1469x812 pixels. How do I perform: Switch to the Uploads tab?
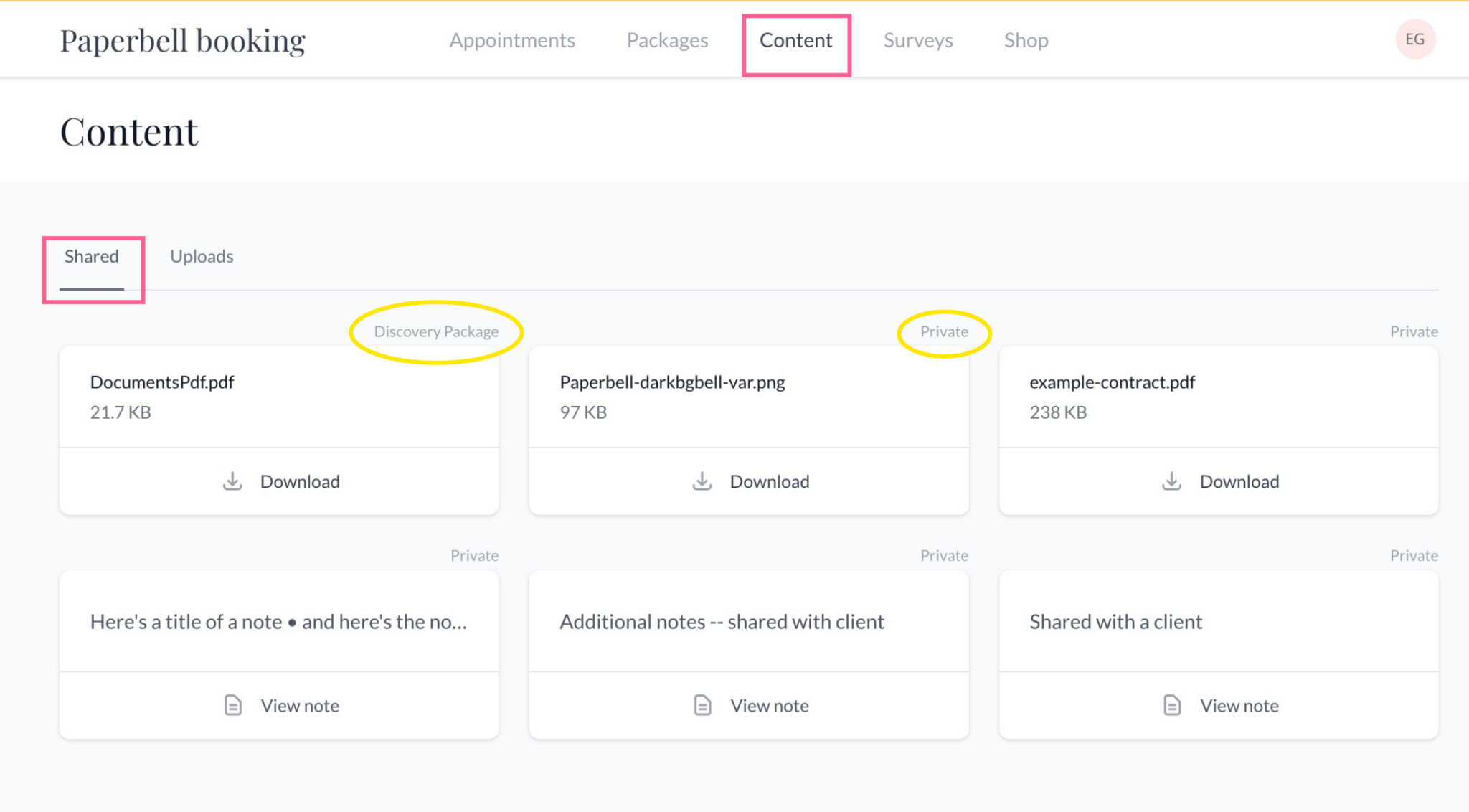(202, 256)
